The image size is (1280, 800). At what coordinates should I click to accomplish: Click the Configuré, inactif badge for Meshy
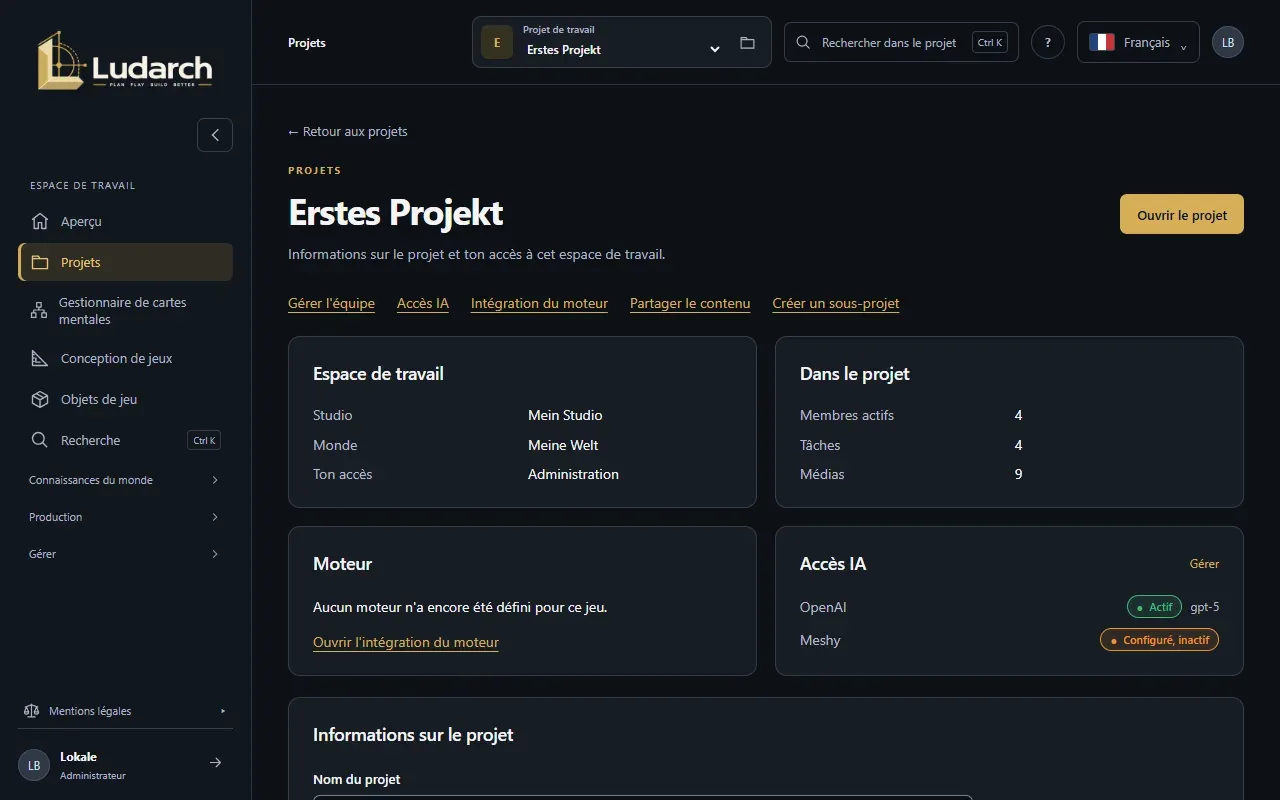point(1159,640)
